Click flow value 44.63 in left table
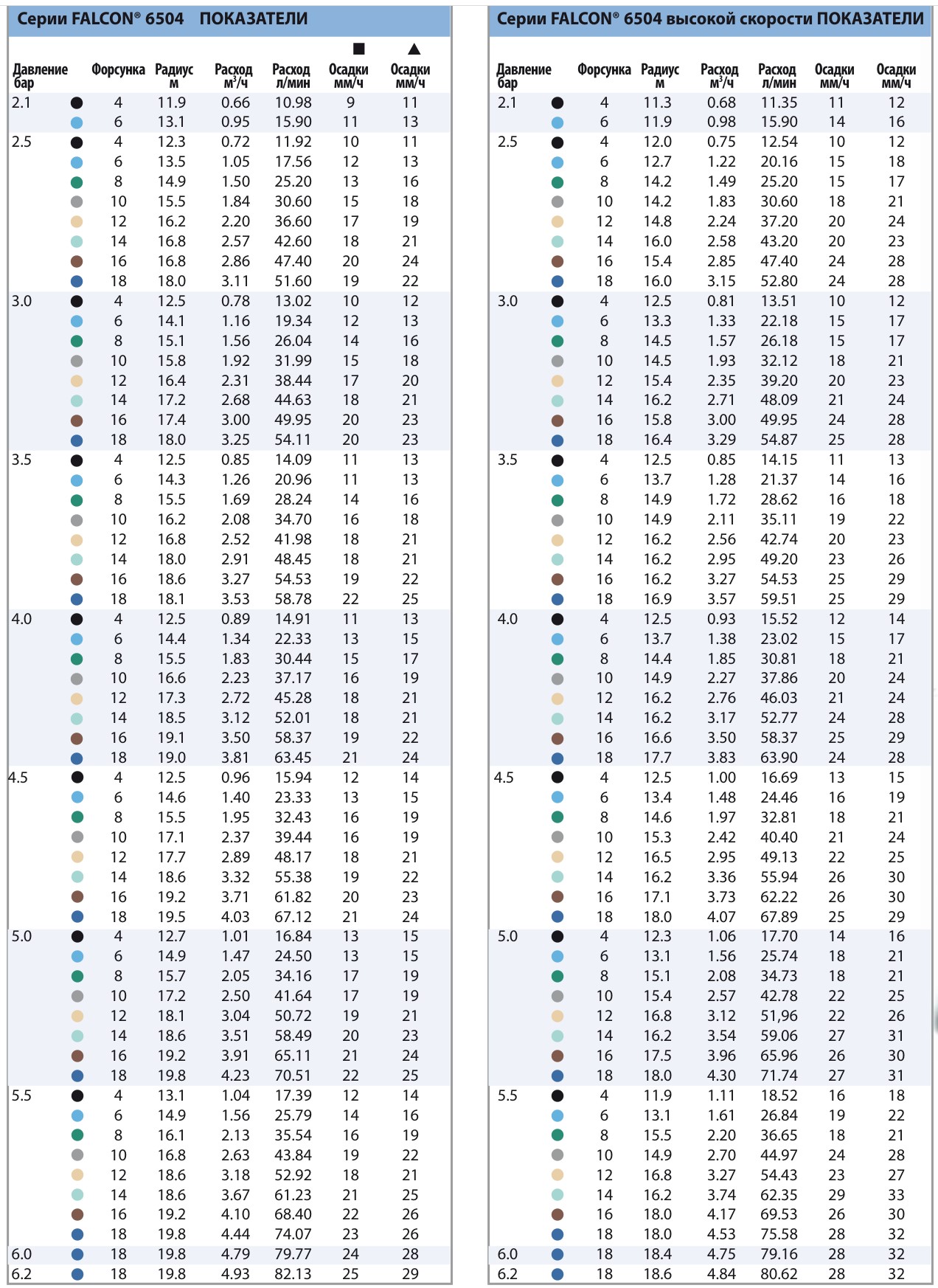938x1288 pixels. tap(293, 400)
